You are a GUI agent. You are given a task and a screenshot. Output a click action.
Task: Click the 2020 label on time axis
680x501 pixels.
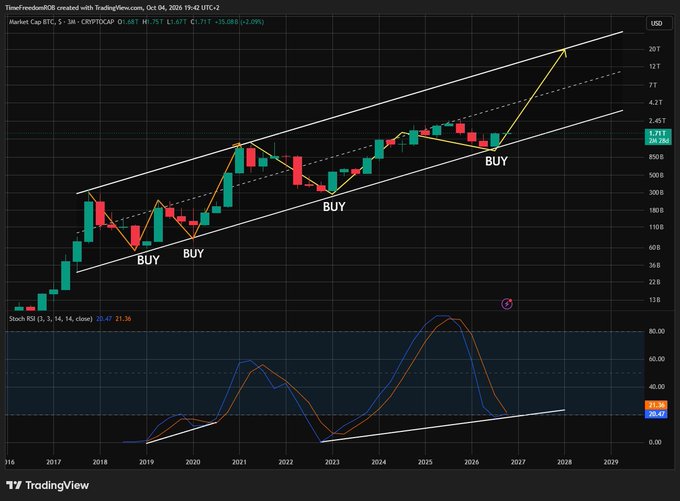(x=193, y=462)
